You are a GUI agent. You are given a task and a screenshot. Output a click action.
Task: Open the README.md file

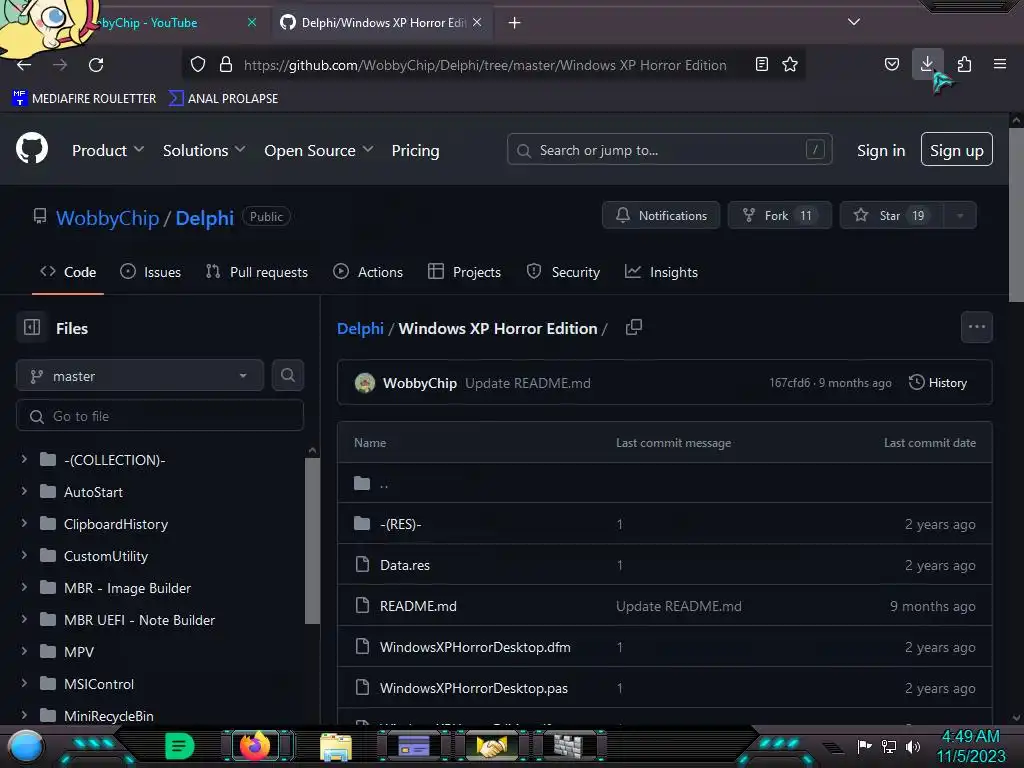point(418,606)
